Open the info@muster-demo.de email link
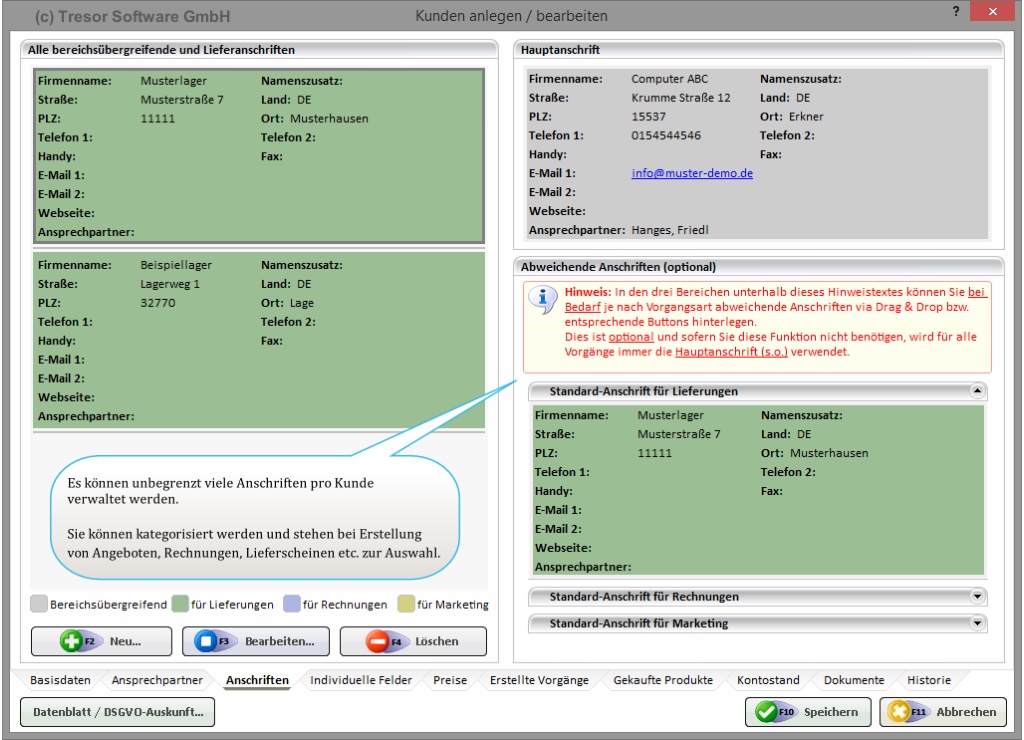The height and width of the screenshot is (740, 1024). [692, 173]
